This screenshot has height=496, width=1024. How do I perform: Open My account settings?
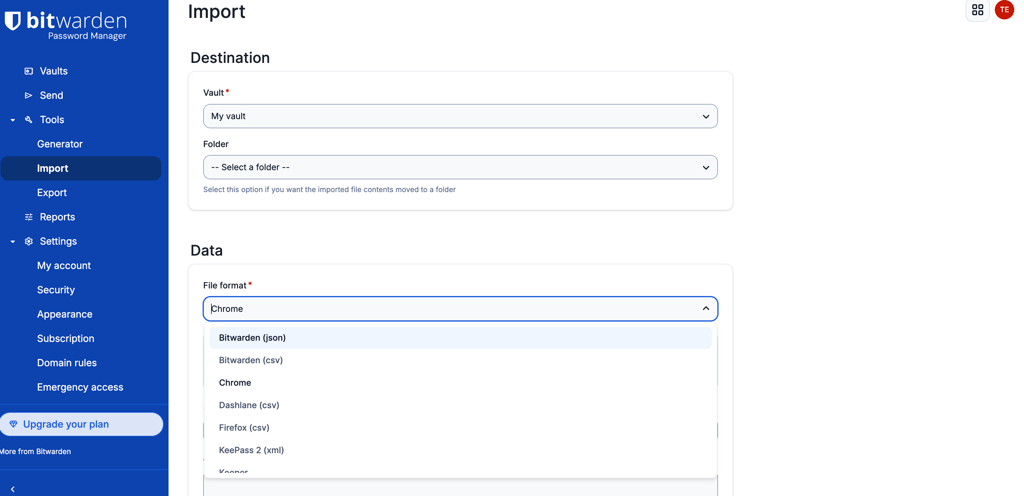pyautogui.click(x=64, y=266)
